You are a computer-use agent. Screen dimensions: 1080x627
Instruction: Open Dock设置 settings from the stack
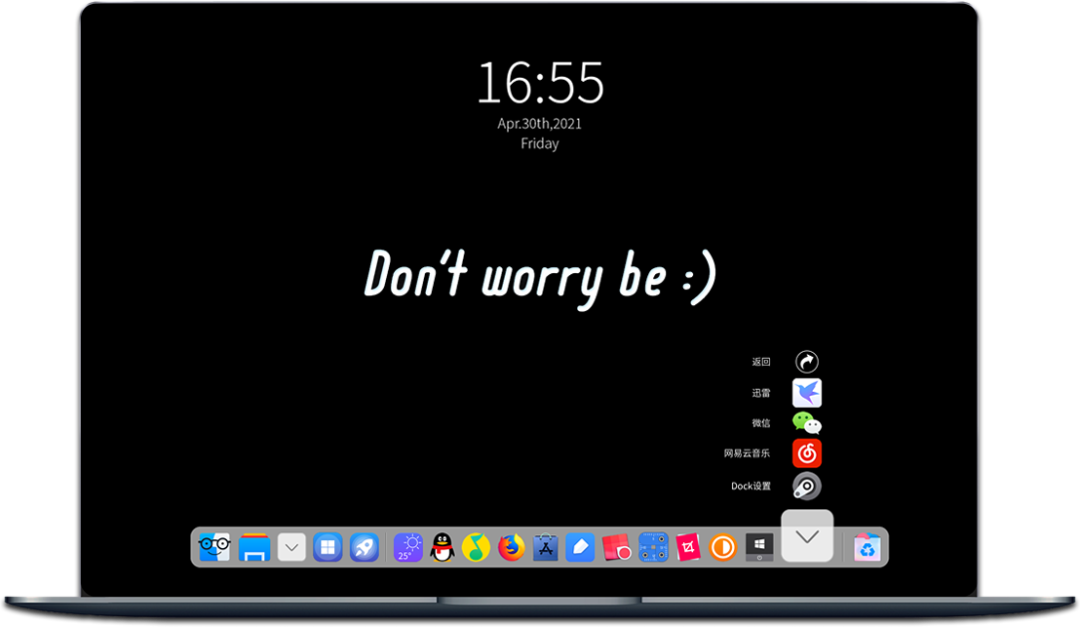pyautogui.click(x=806, y=486)
